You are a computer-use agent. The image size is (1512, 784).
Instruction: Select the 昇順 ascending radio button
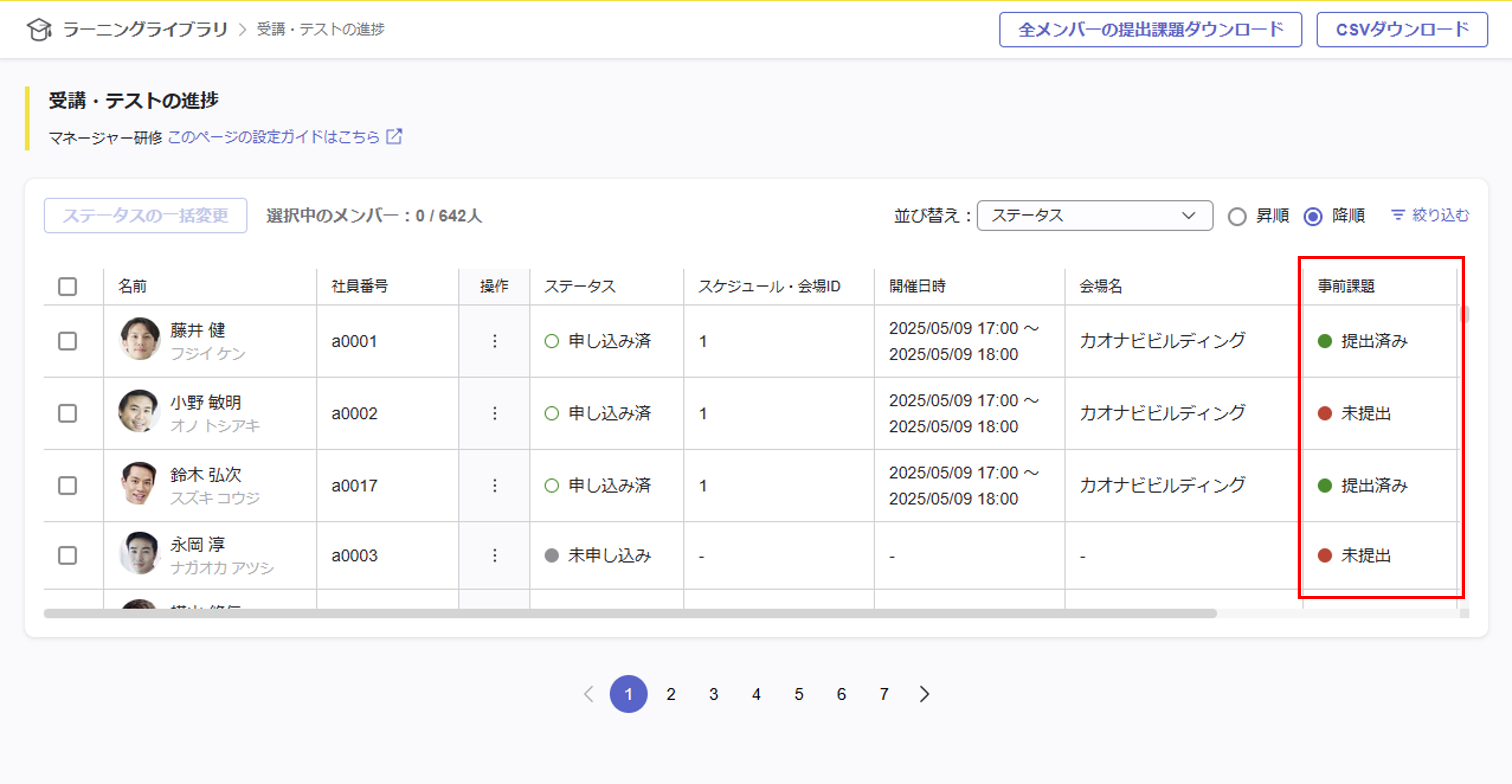(1237, 217)
